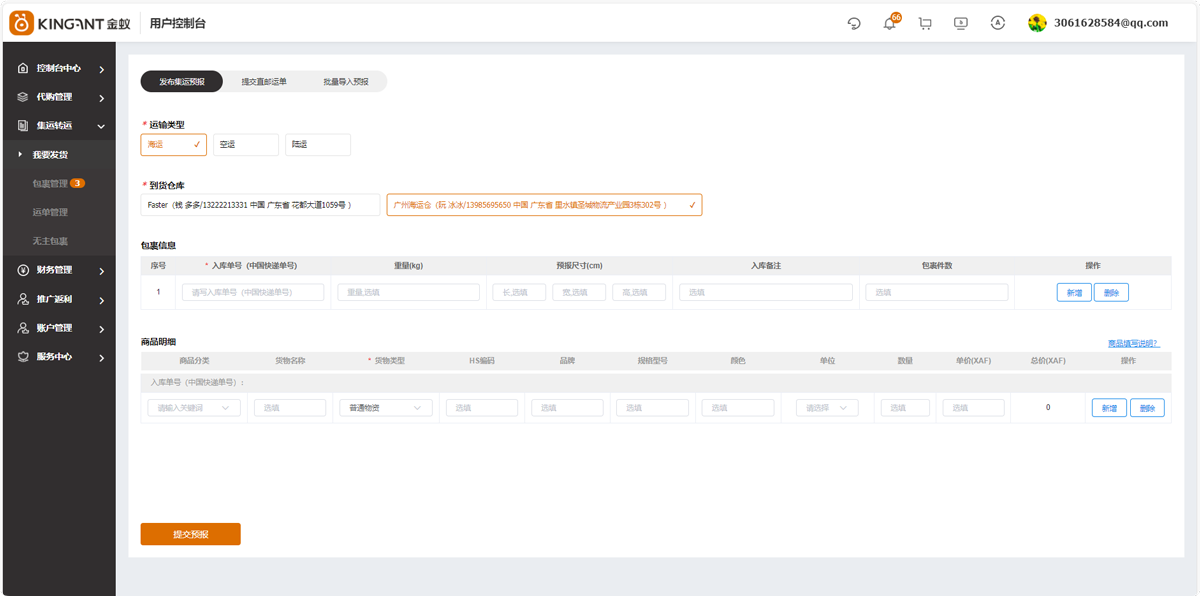Open the 商品填写说明 help link
The image size is (1200, 596).
[x=1133, y=343]
